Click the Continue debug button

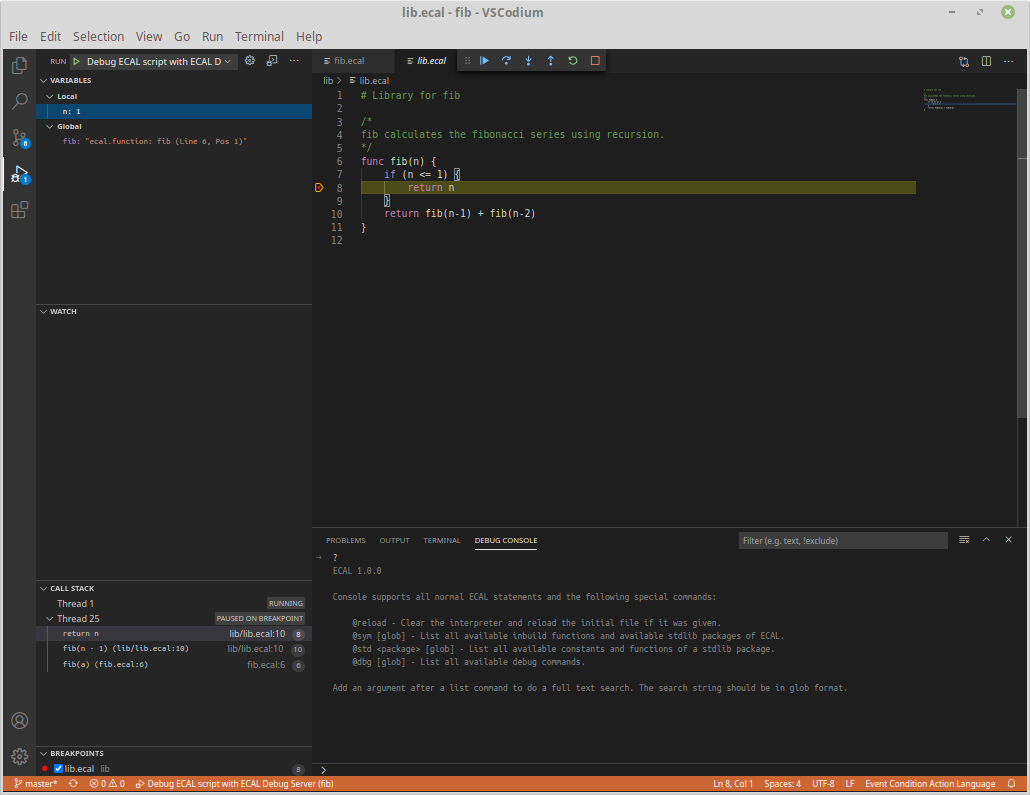pos(484,61)
